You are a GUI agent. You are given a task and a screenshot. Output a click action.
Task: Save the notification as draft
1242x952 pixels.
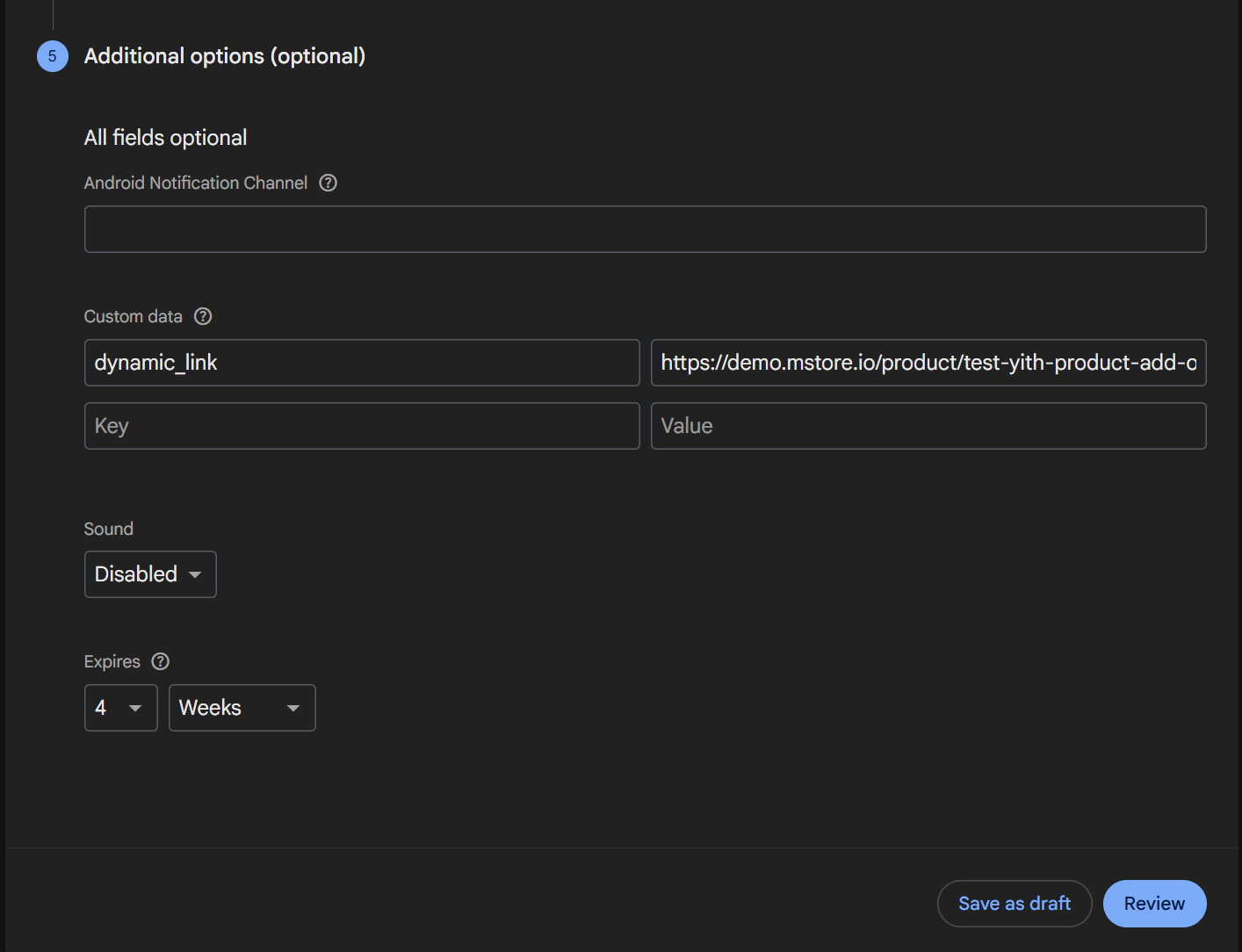pos(1014,904)
